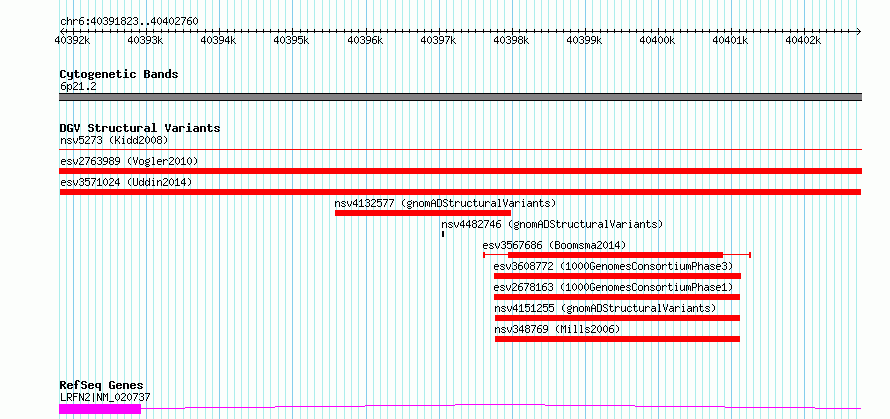The width and height of the screenshot is (890, 419).
Task: Open the nsv4151255 label text
Action: [x=605, y=308]
